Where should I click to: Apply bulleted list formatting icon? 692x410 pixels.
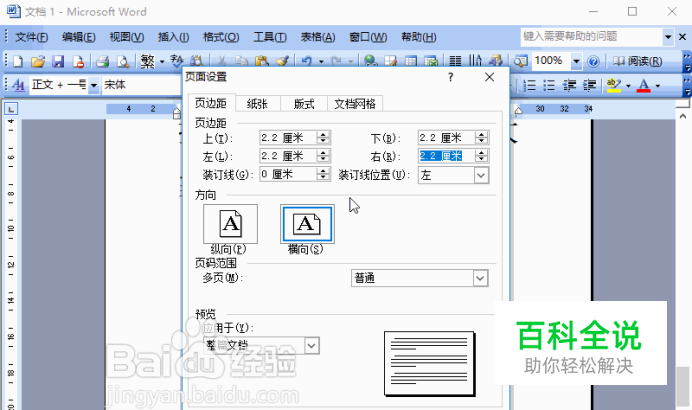click(549, 84)
